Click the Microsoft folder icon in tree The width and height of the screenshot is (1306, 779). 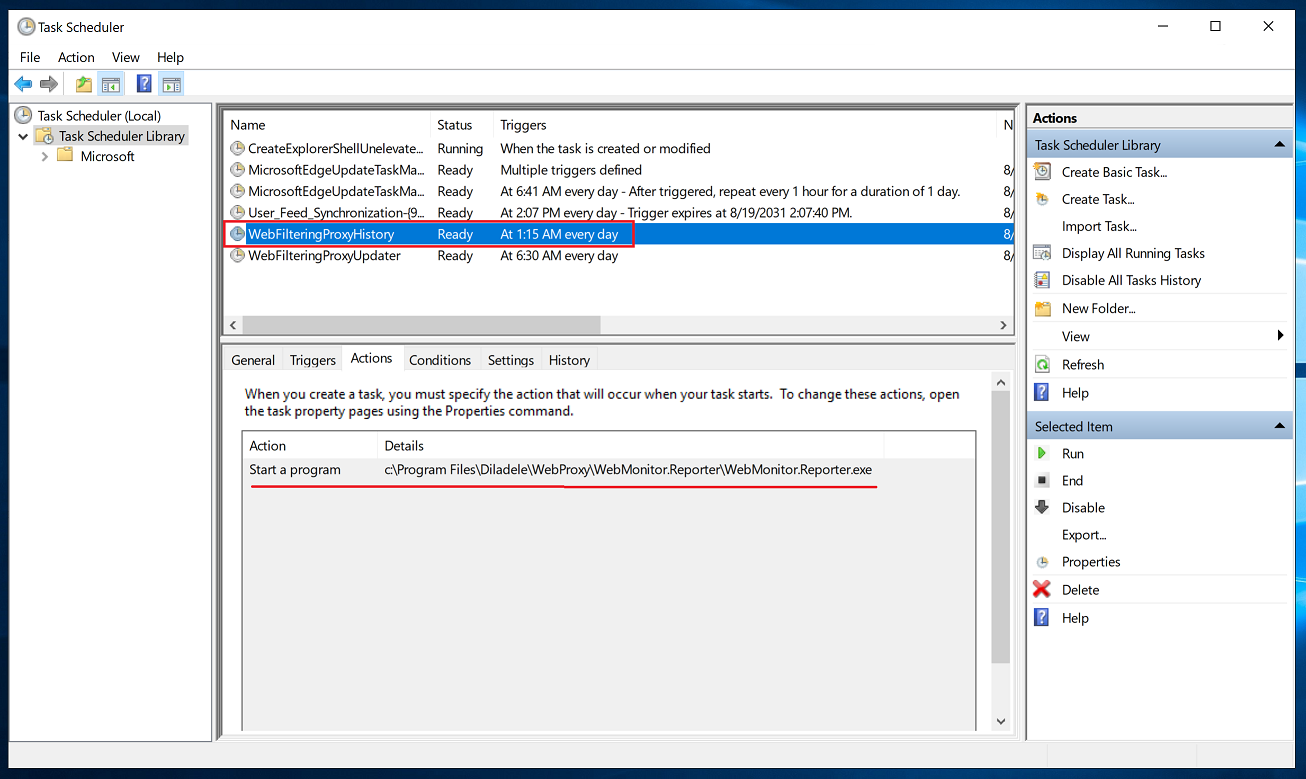pyautogui.click(x=66, y=156)
